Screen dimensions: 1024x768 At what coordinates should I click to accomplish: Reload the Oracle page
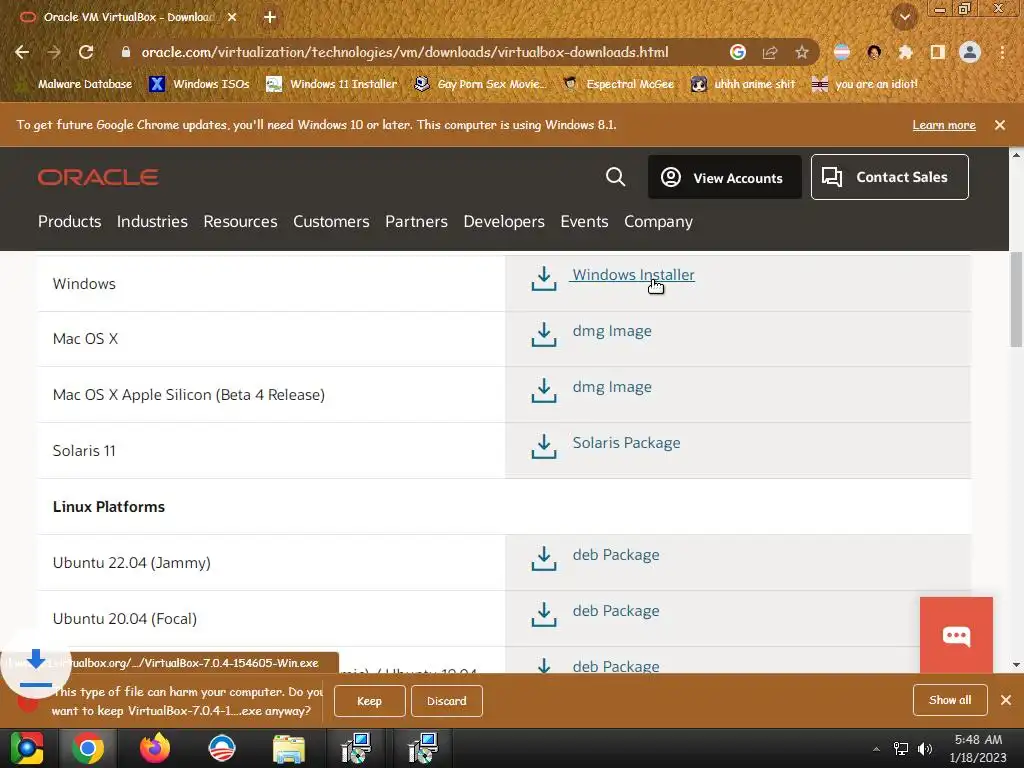[x=86, y=52]
